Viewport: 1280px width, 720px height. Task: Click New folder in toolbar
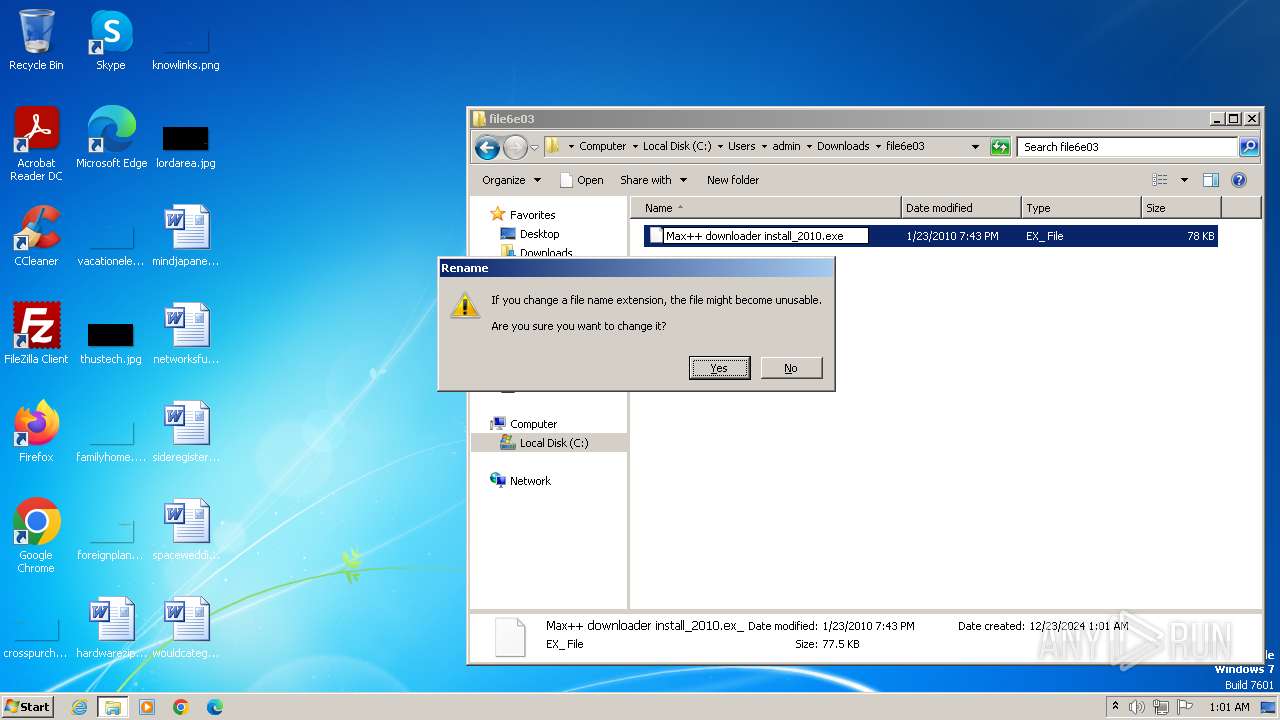point(733,180)
